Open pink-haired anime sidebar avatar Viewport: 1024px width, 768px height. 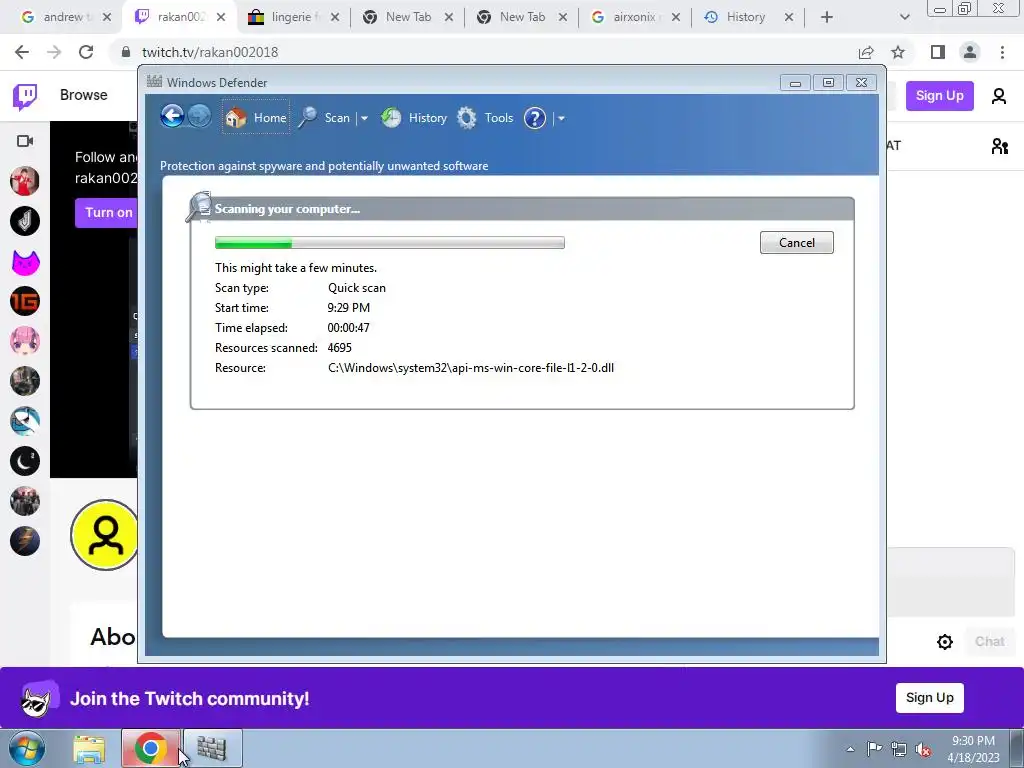click(x=25, y=341)
